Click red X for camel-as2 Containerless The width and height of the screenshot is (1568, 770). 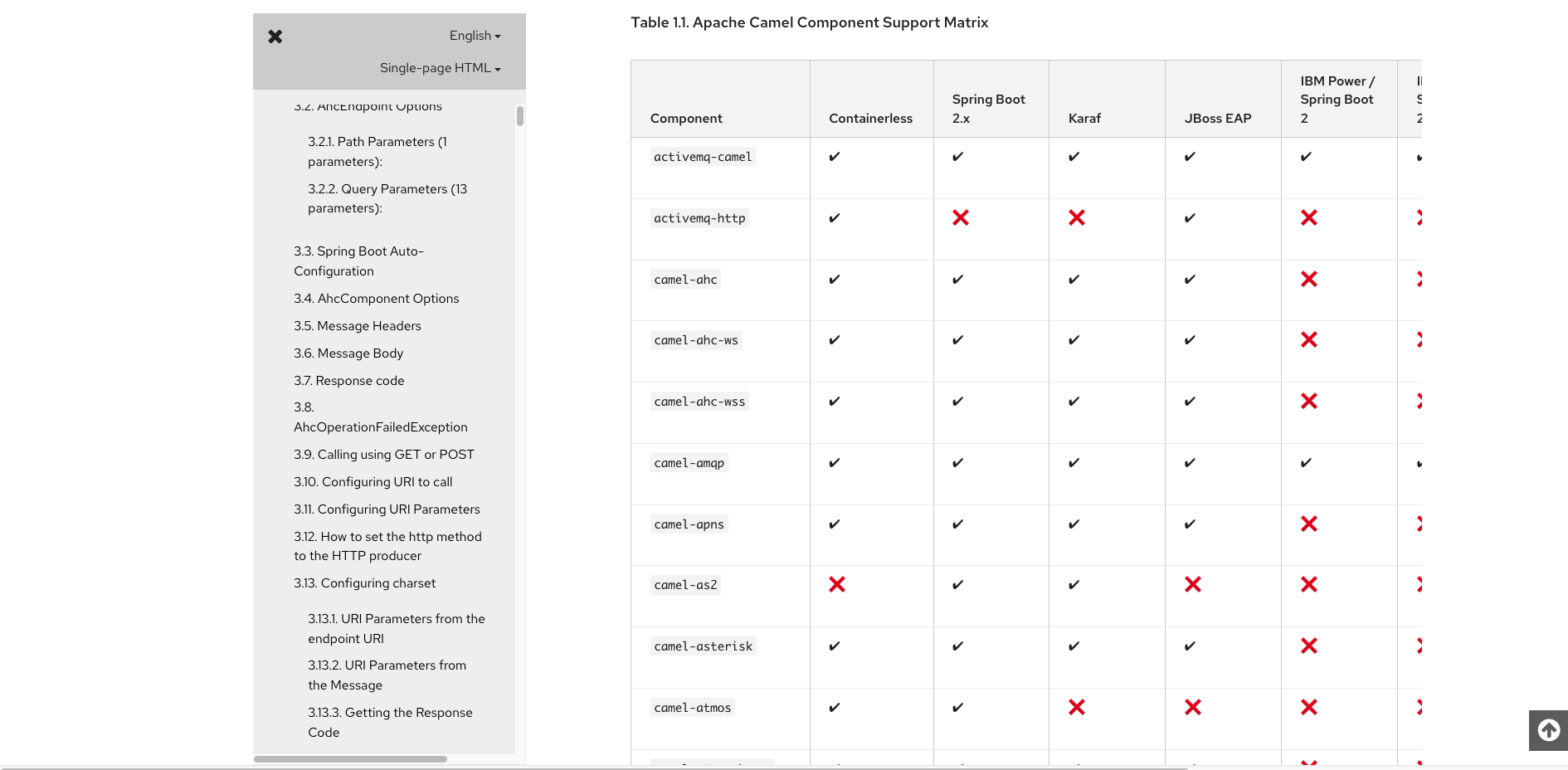coord(837,585)
